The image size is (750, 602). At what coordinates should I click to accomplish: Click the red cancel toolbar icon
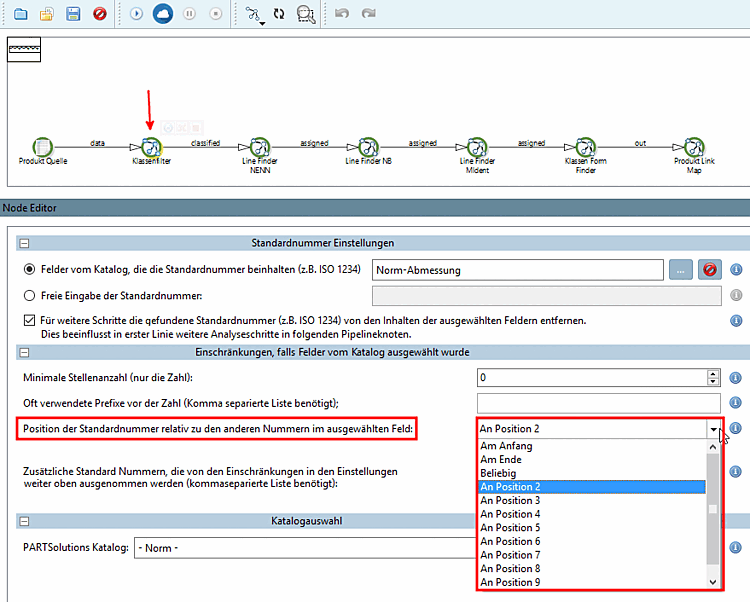pos(99,14)
